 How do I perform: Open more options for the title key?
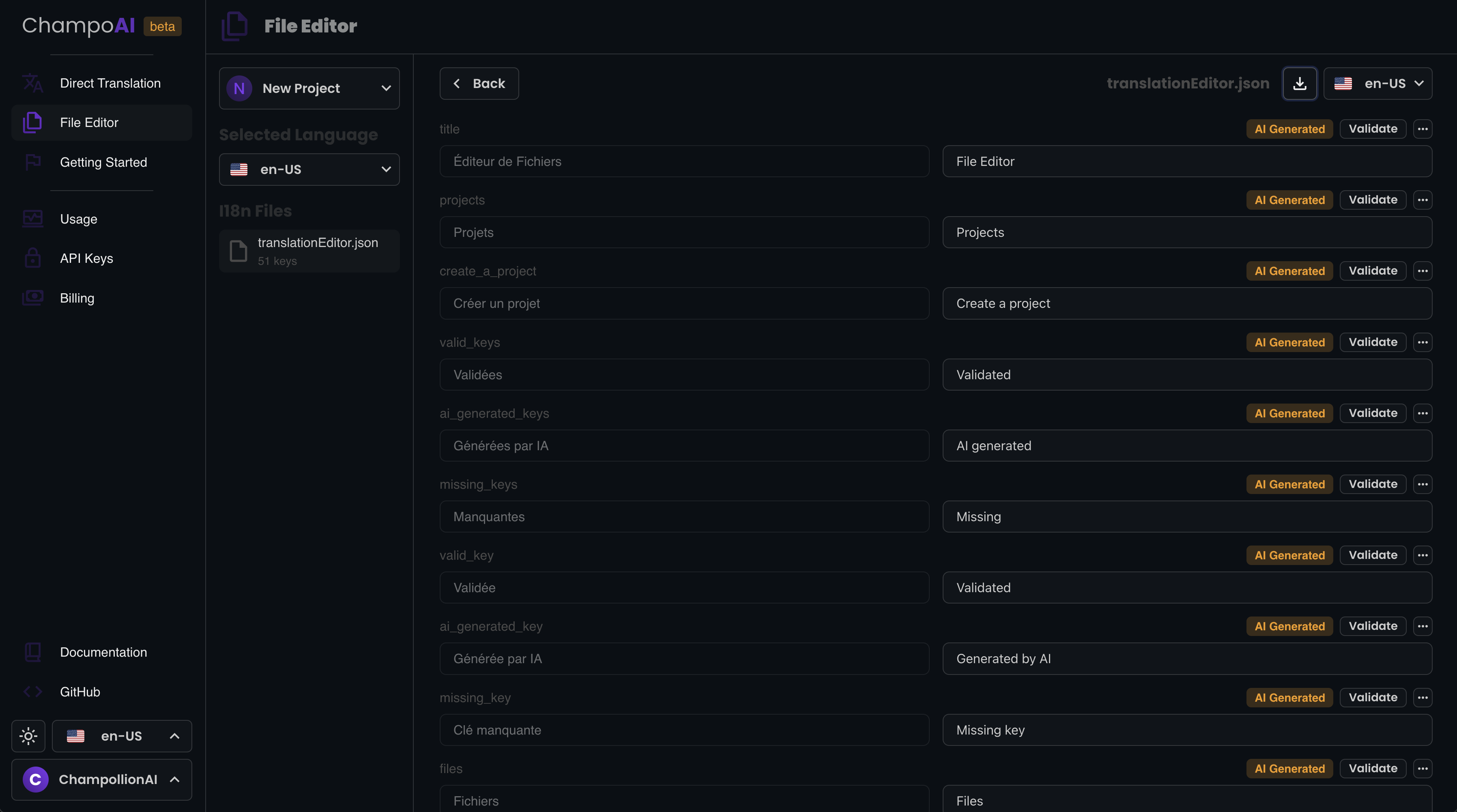(x=1422, y=129)
